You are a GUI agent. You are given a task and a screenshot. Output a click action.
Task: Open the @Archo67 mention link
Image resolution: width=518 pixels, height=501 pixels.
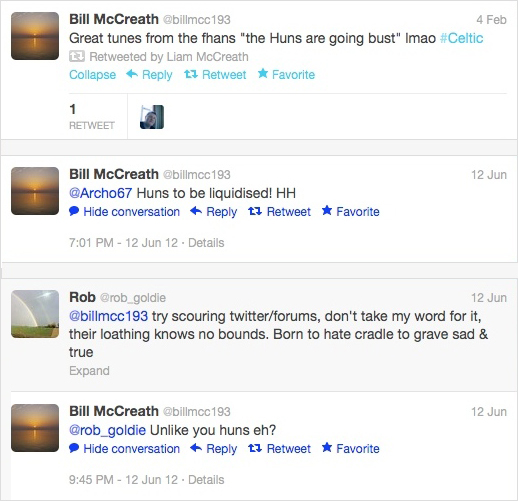[x=100, y=193]
